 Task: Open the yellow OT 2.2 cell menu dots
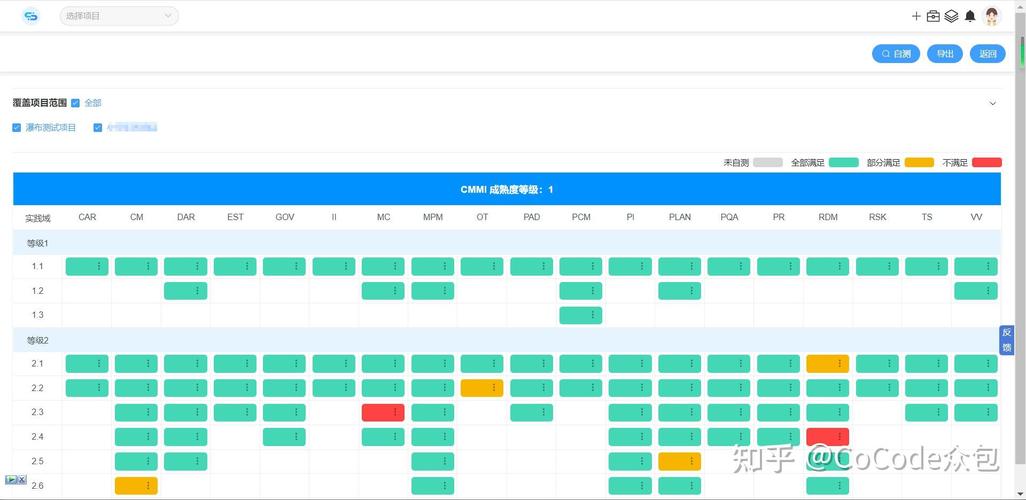pyautogui.click(x=494, y=388)
